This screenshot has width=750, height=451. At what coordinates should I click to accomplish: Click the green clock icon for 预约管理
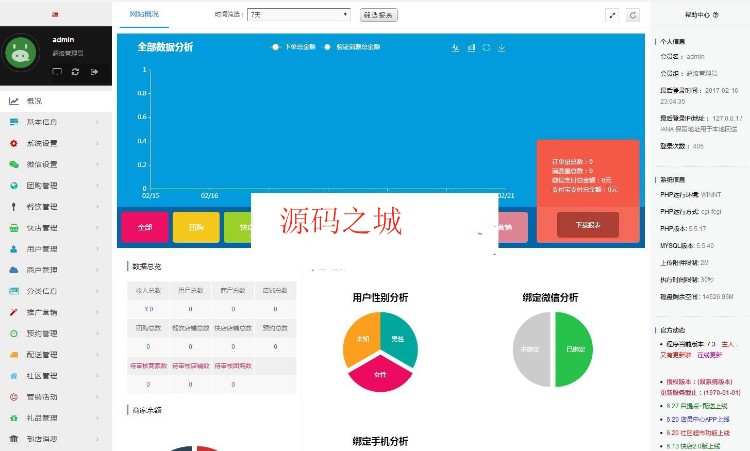coord(14,333)
